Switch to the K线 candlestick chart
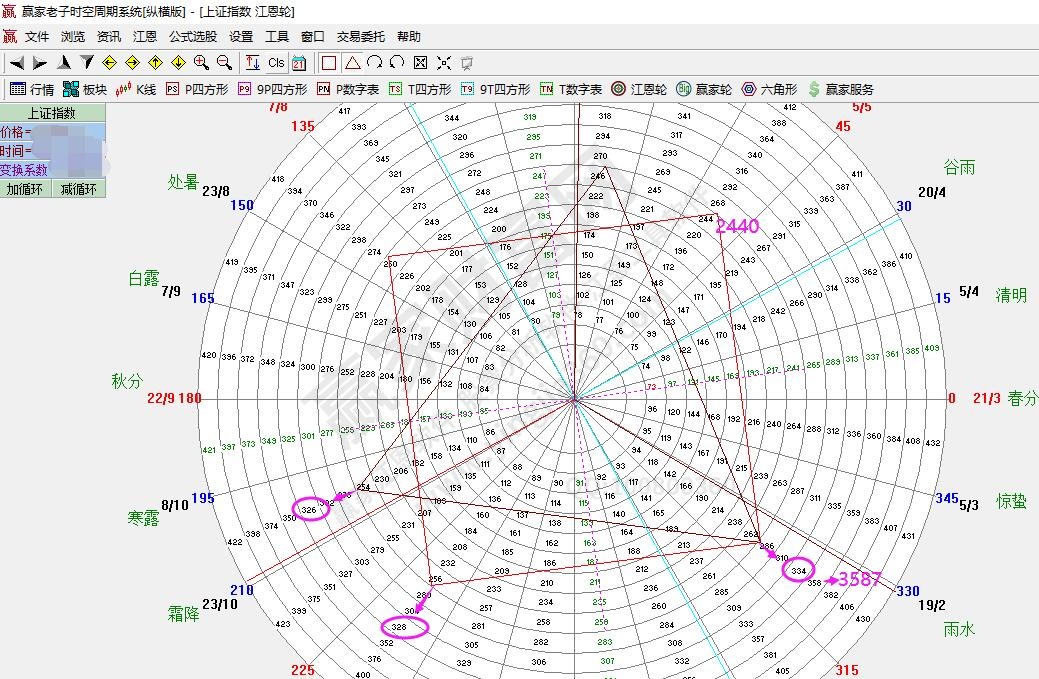The width and height of the screenshot is (1039, 679). click(136, 89)
